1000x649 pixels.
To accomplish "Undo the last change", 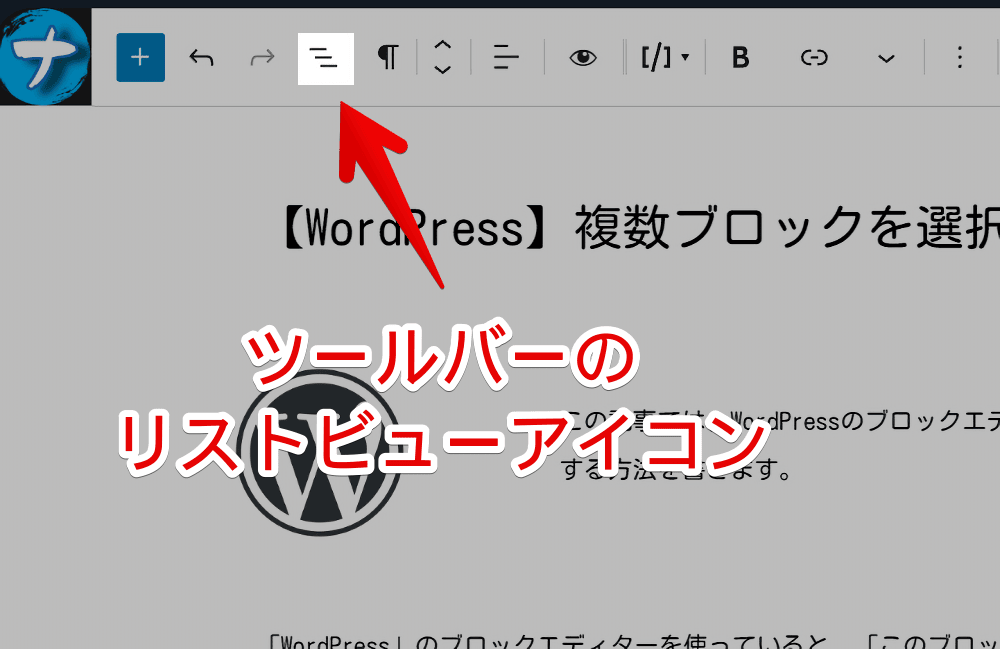I will pyautogui.click(x=200, y=57).
